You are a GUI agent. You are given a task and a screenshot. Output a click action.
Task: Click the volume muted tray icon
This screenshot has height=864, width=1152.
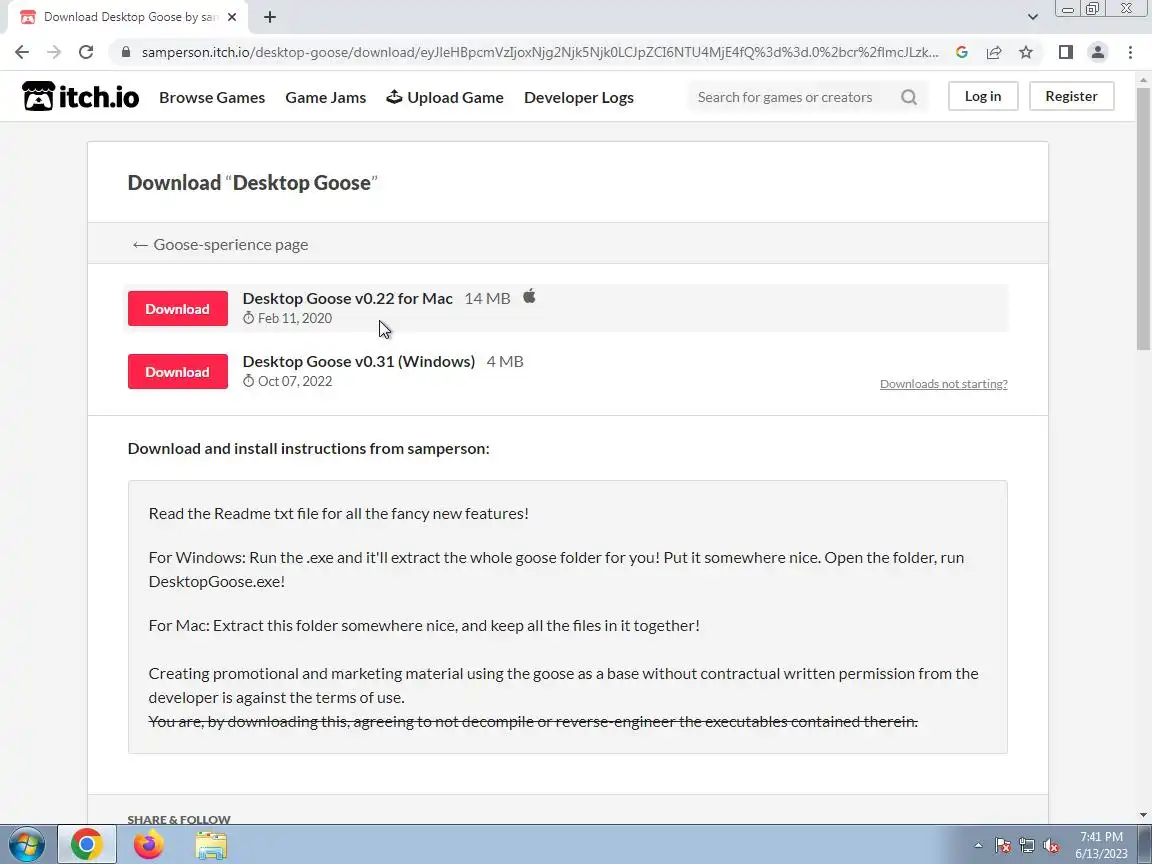click(1051, 846)
